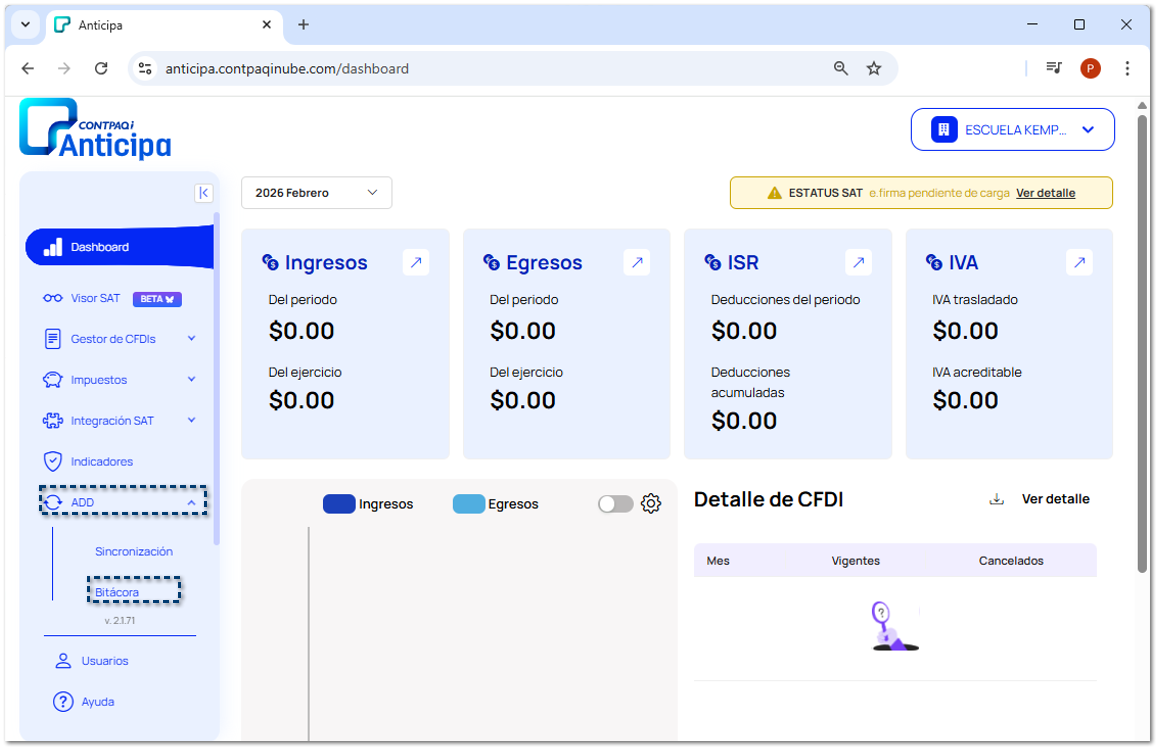Click the download icon beside Ver detalle
This screenshot has height=750, width=1159.
coord(996,499)
